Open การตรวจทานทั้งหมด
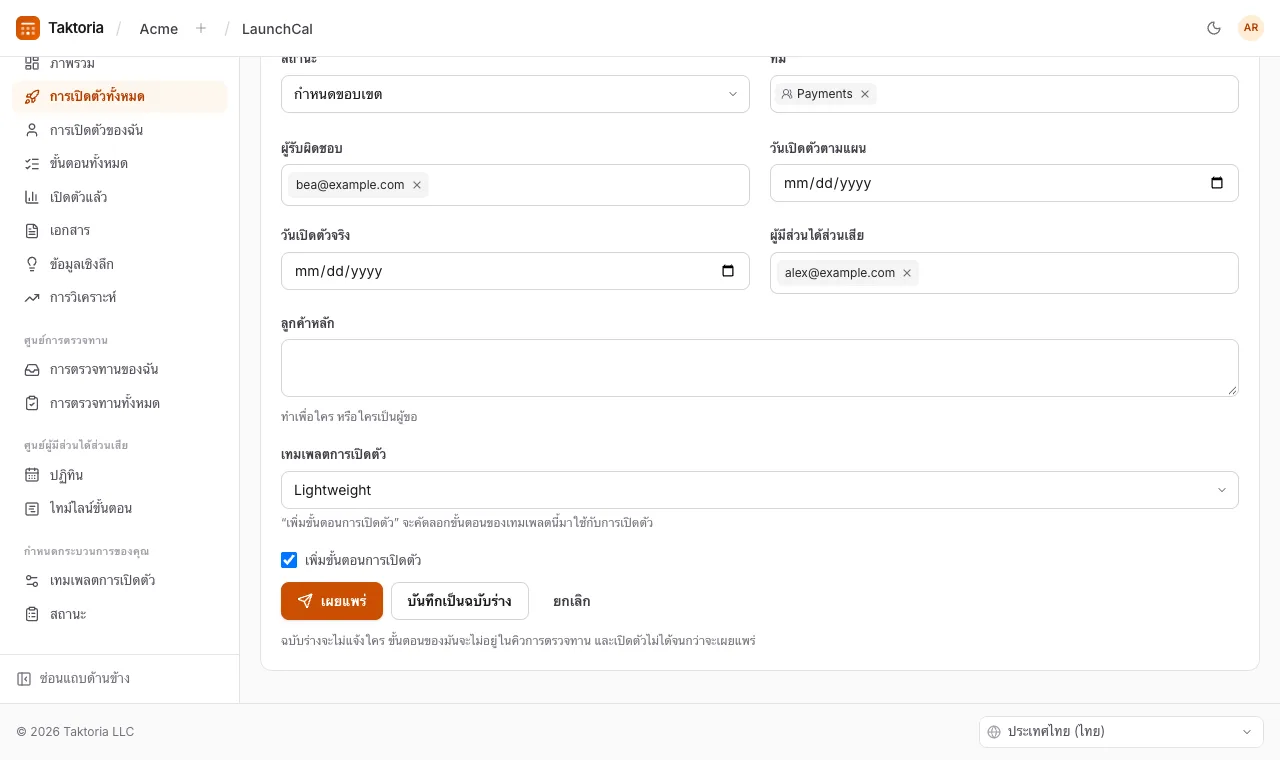 (x=120, y=403)
